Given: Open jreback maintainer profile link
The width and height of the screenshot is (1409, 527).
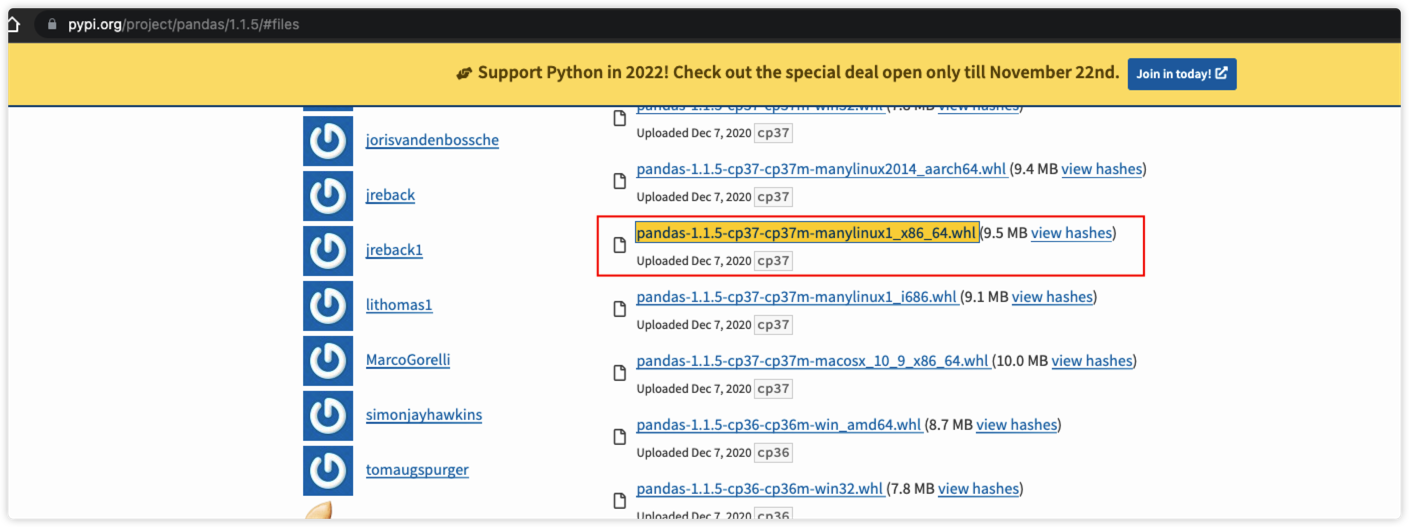Looking at the screenshot, I should [x=390, y=195].
